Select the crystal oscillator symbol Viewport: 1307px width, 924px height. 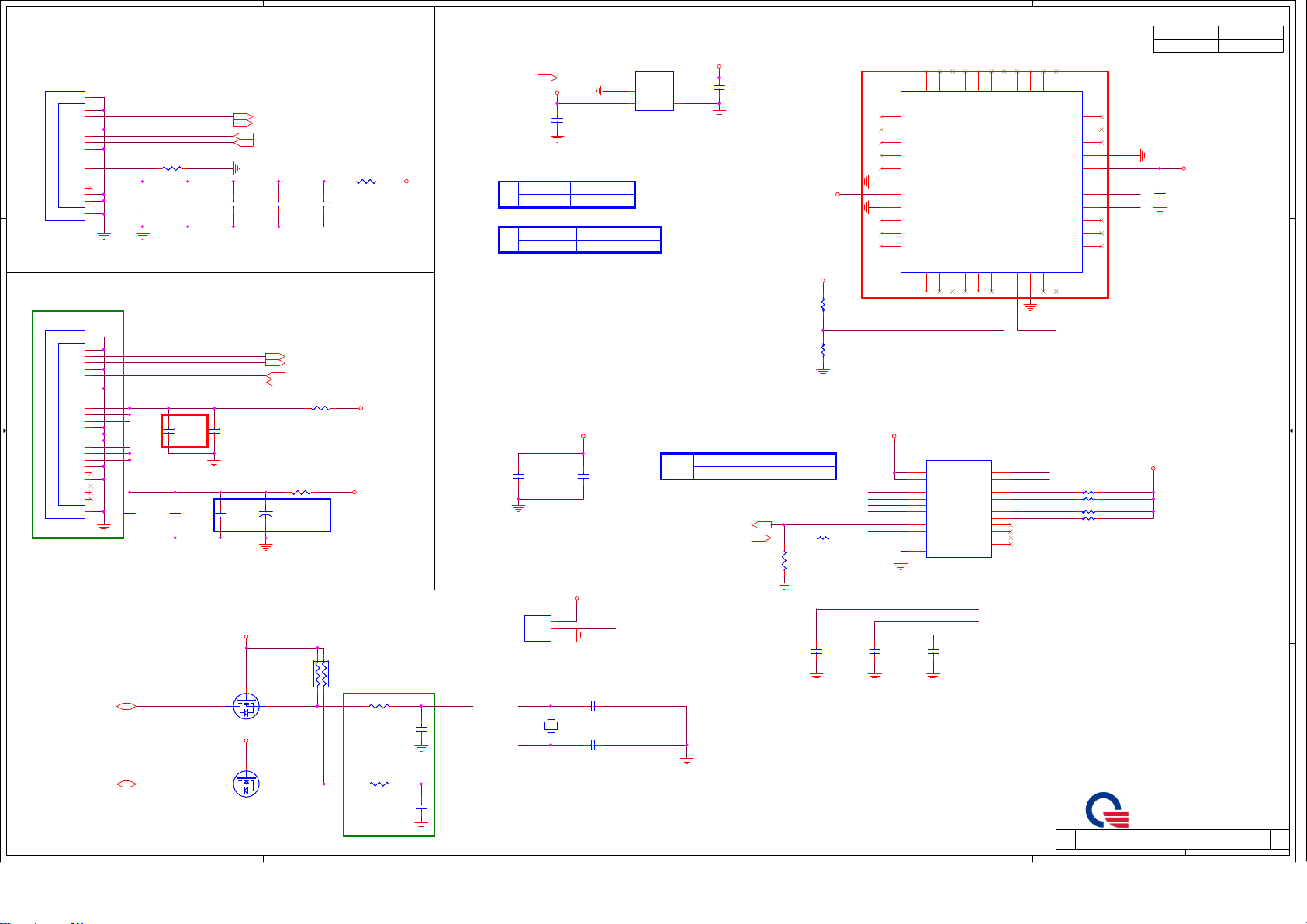(551, 726)
